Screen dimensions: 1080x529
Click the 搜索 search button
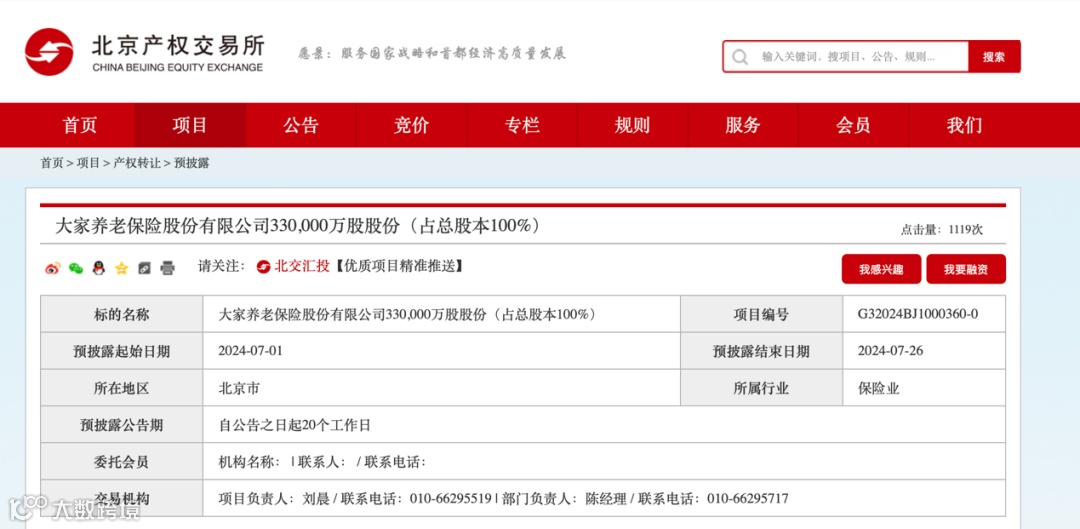coord(994,57)
